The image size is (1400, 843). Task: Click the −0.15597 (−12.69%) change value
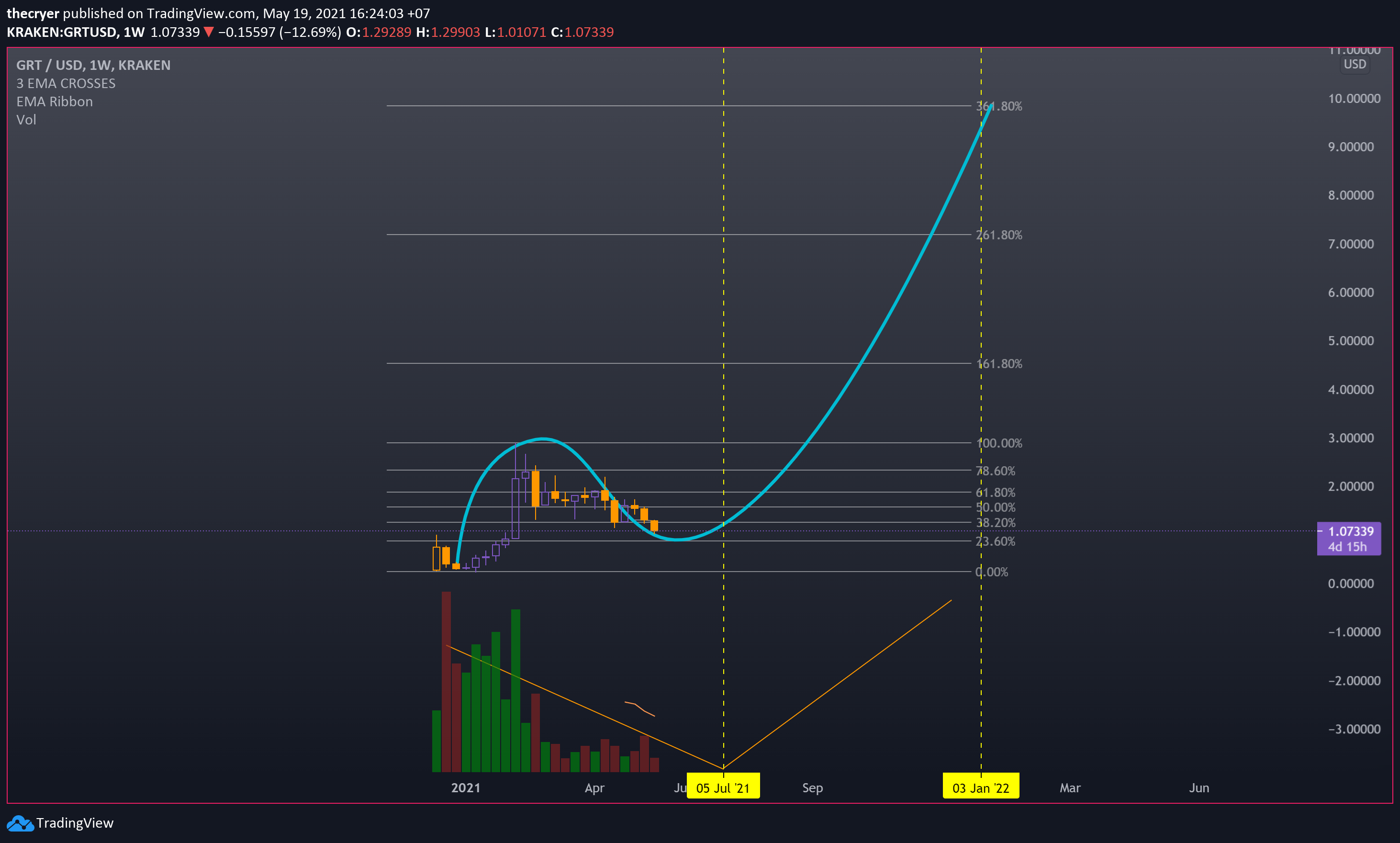click(x=280, y=32)
